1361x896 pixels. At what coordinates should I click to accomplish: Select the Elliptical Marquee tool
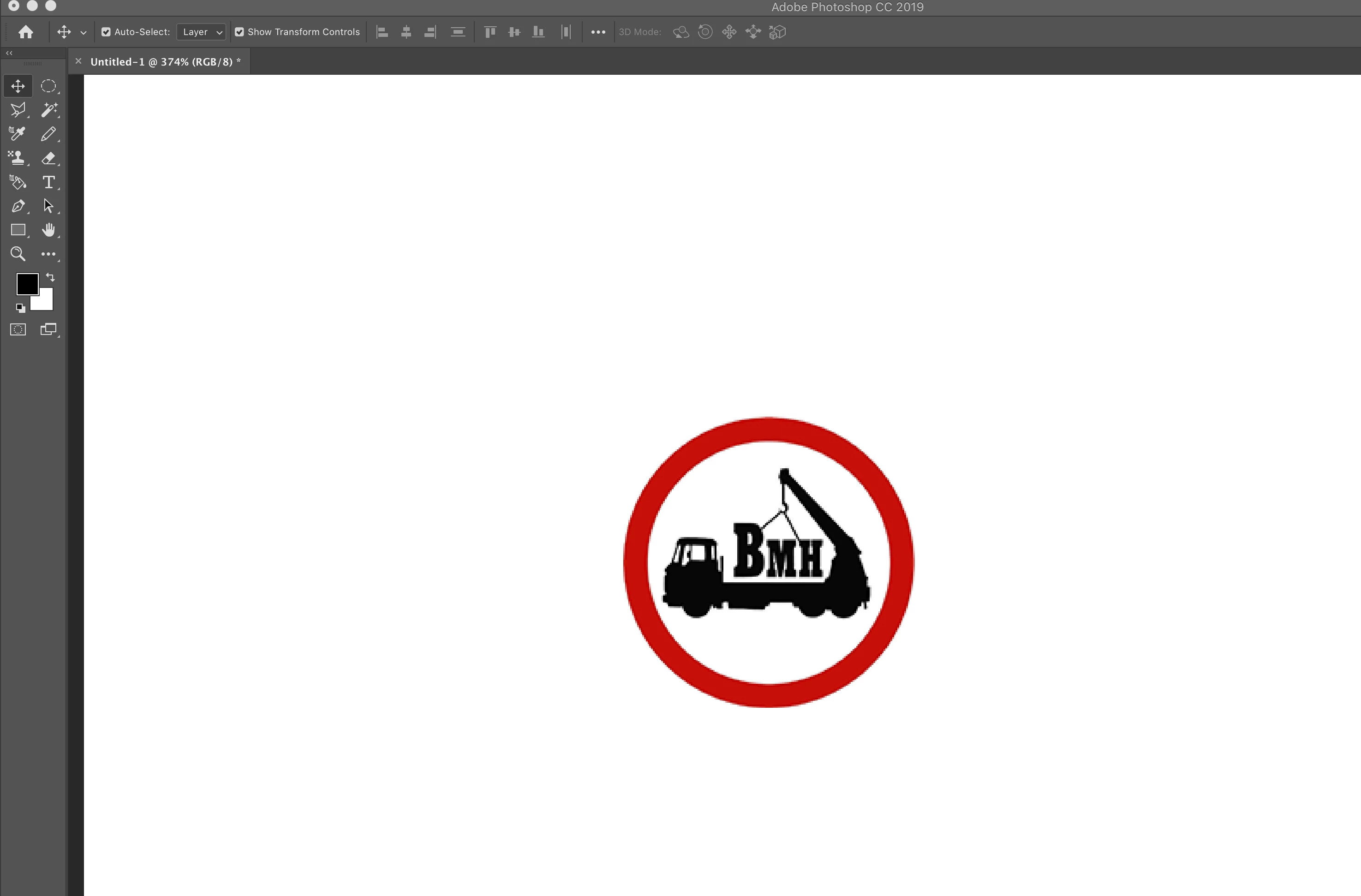[x=48, y=86]
